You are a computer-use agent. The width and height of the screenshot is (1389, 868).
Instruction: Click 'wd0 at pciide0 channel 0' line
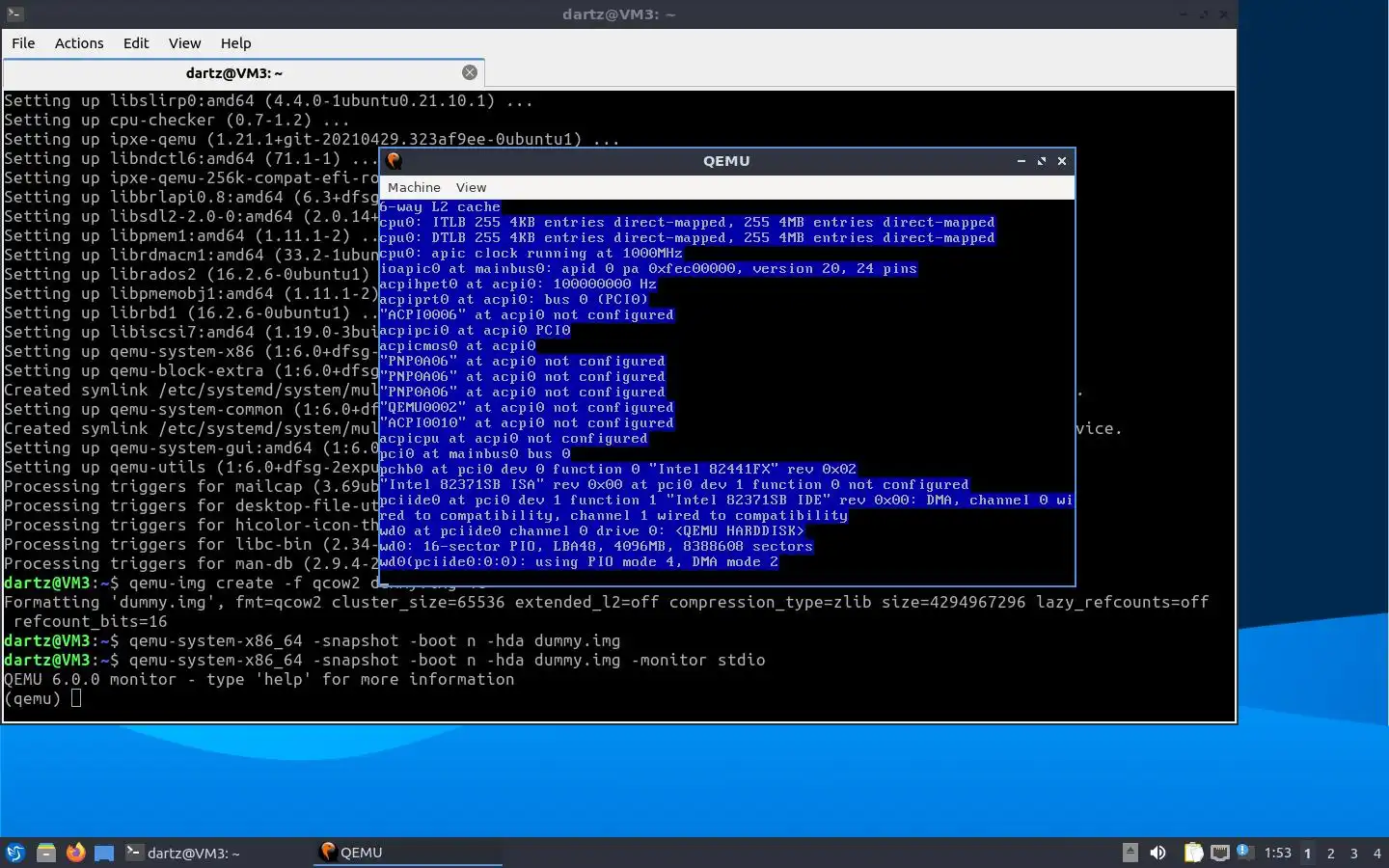point(591,530)
